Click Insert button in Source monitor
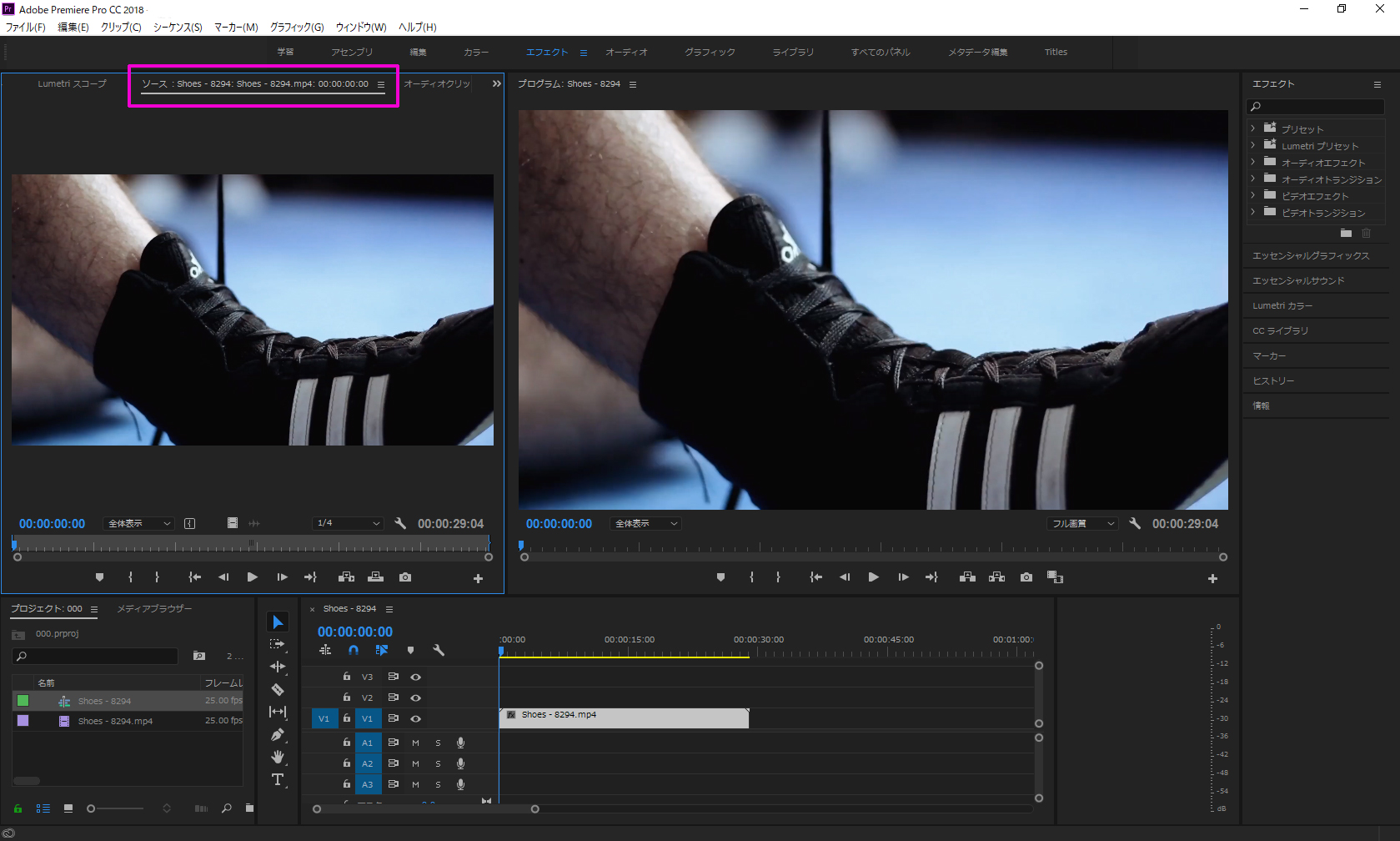The width and height of the screenshot is (1400, 841). [346, 577]
